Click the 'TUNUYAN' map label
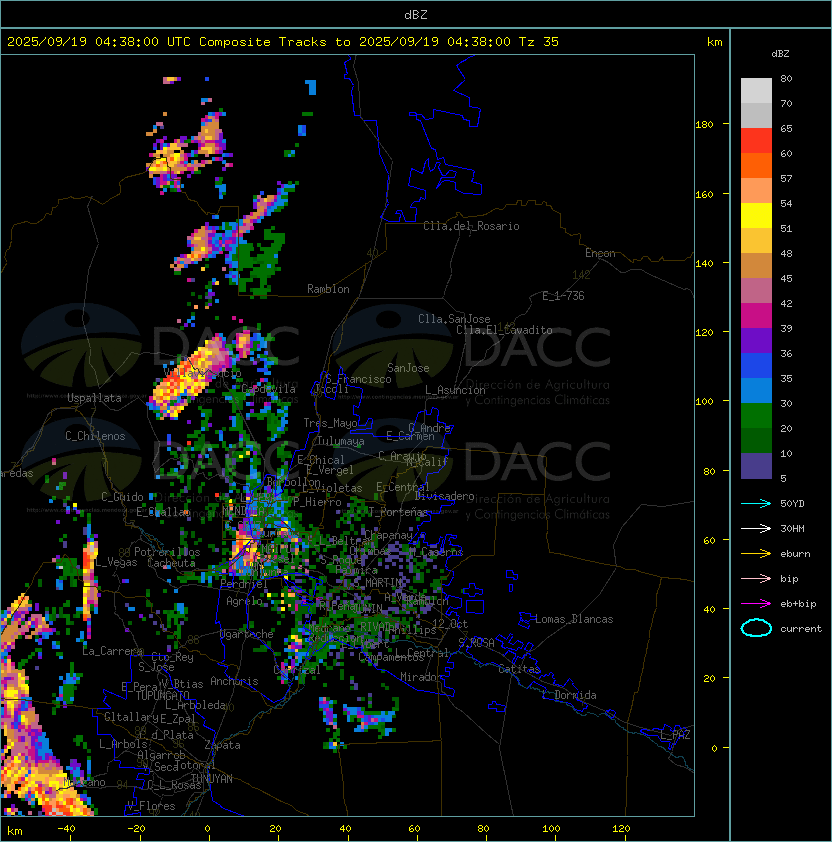 [x=212, y=779]
